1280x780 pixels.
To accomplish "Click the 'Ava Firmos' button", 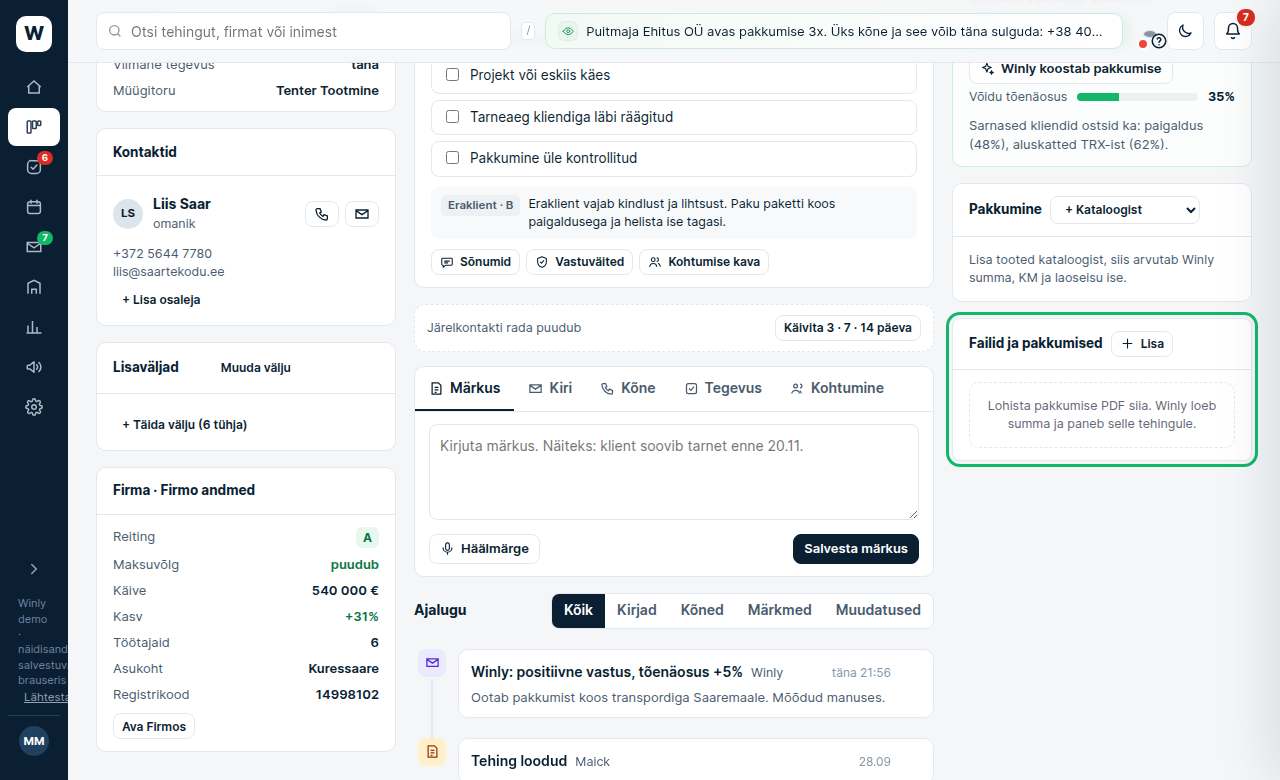I will 154,727.
